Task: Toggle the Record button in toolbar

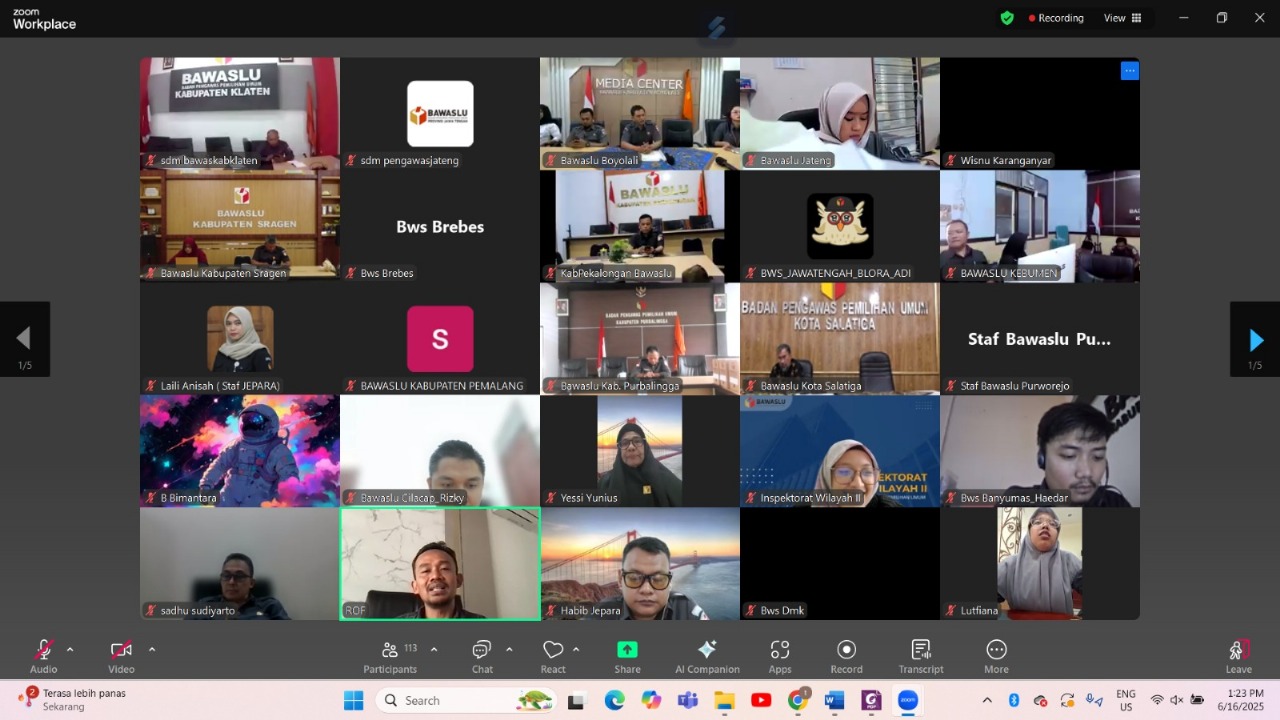Action: pyautogui.click(x=846, y=656)
